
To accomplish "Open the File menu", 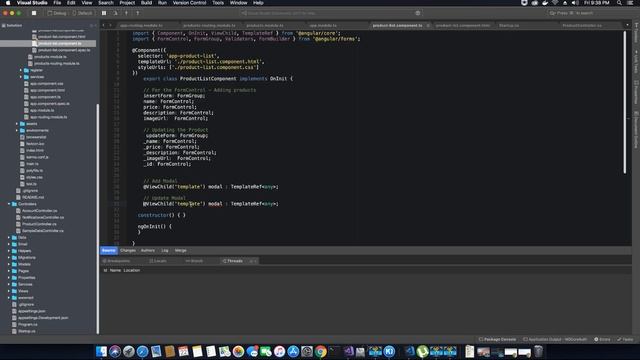I will (x=57, y=3).
